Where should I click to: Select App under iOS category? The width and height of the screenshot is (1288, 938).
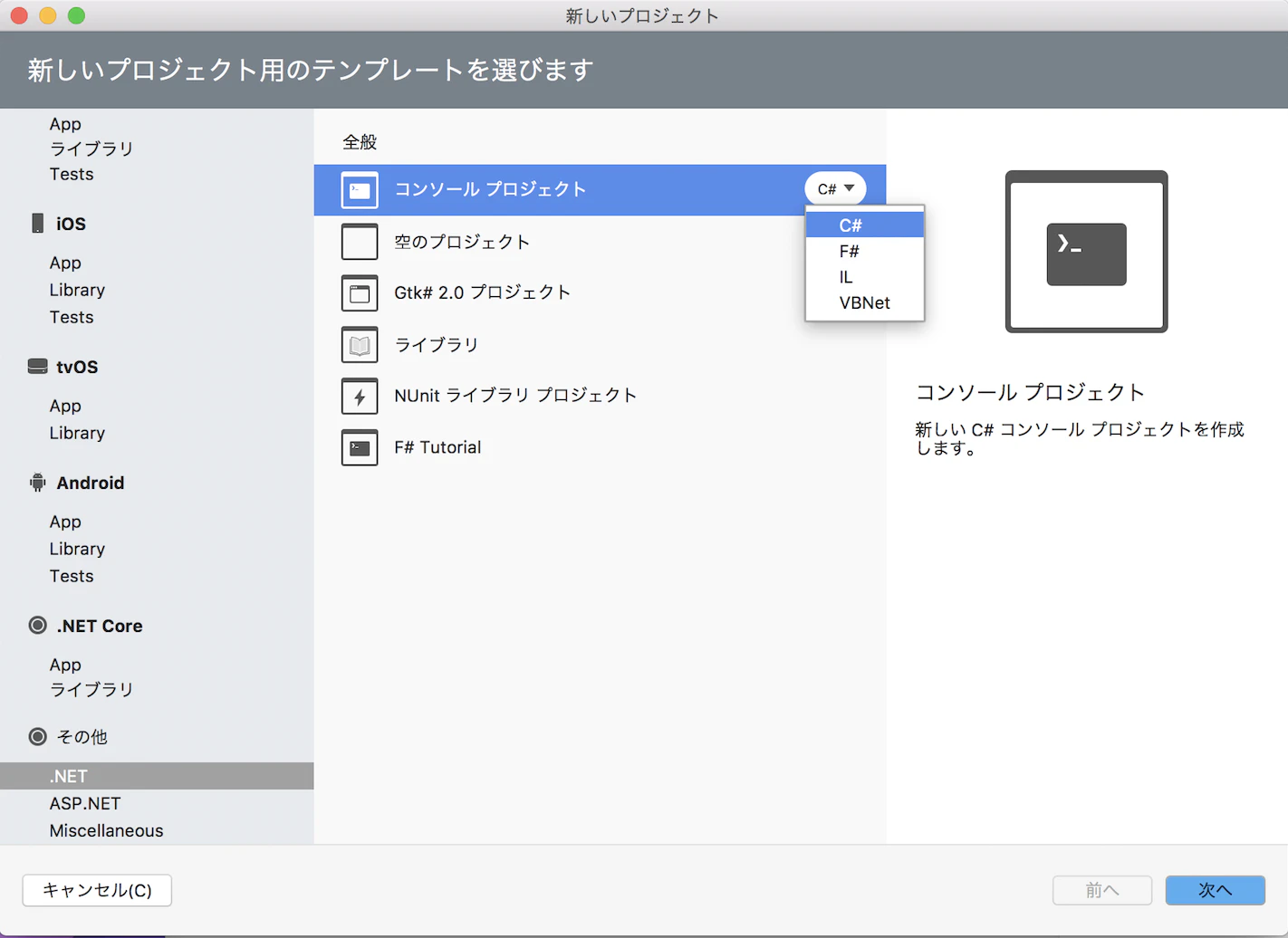pyautogui.click(x=65, y=263)
